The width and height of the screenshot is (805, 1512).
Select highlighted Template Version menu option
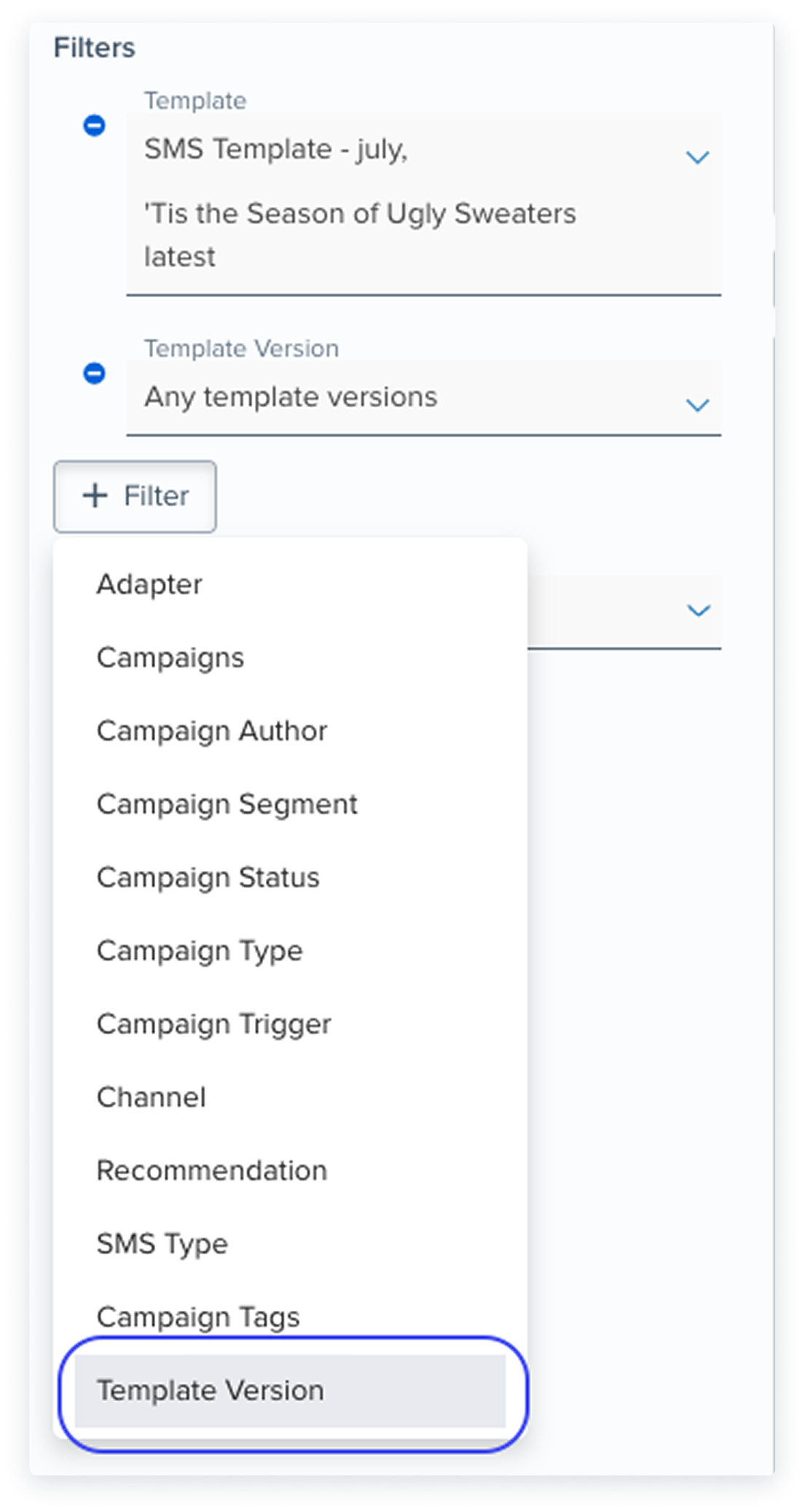click(x=290, y=1390)
